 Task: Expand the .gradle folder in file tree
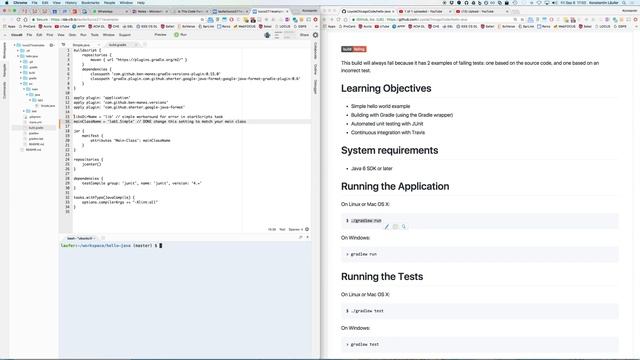(x=21, y=67)
